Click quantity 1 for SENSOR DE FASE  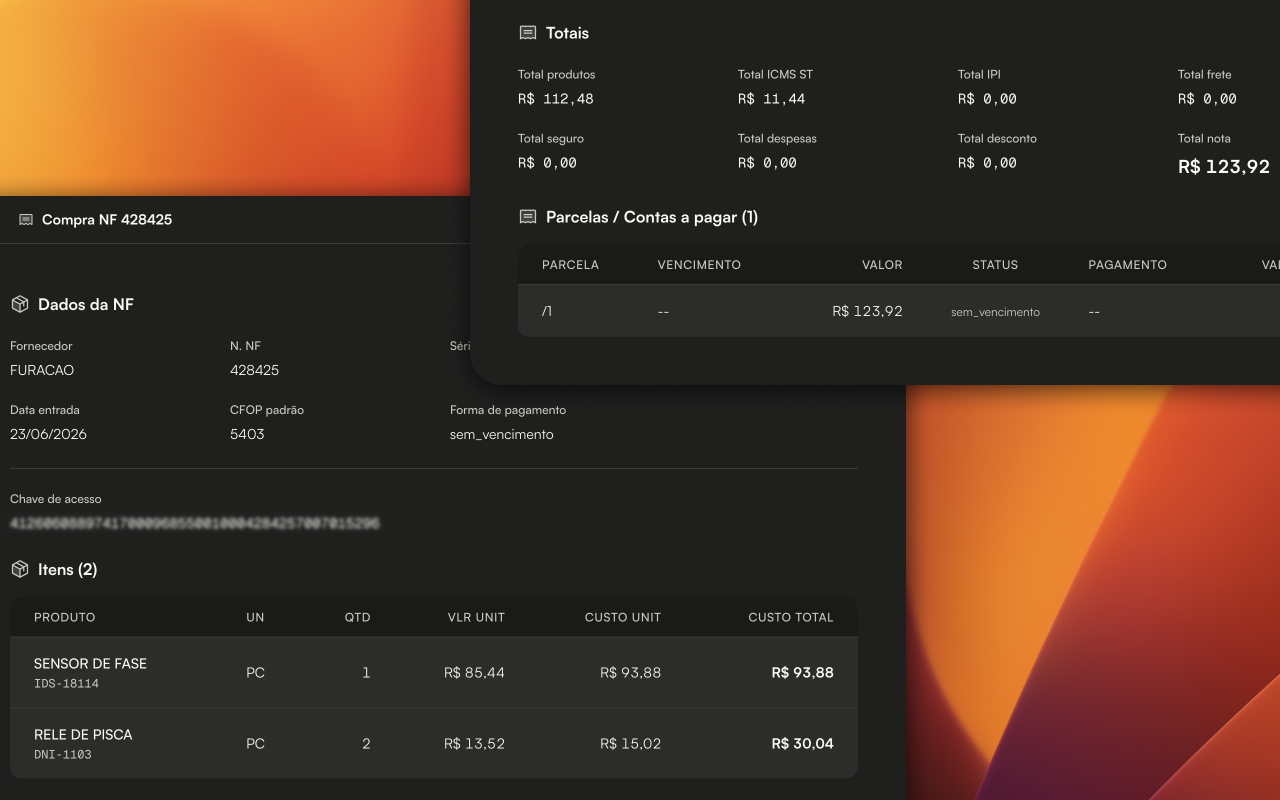[366, 673]
